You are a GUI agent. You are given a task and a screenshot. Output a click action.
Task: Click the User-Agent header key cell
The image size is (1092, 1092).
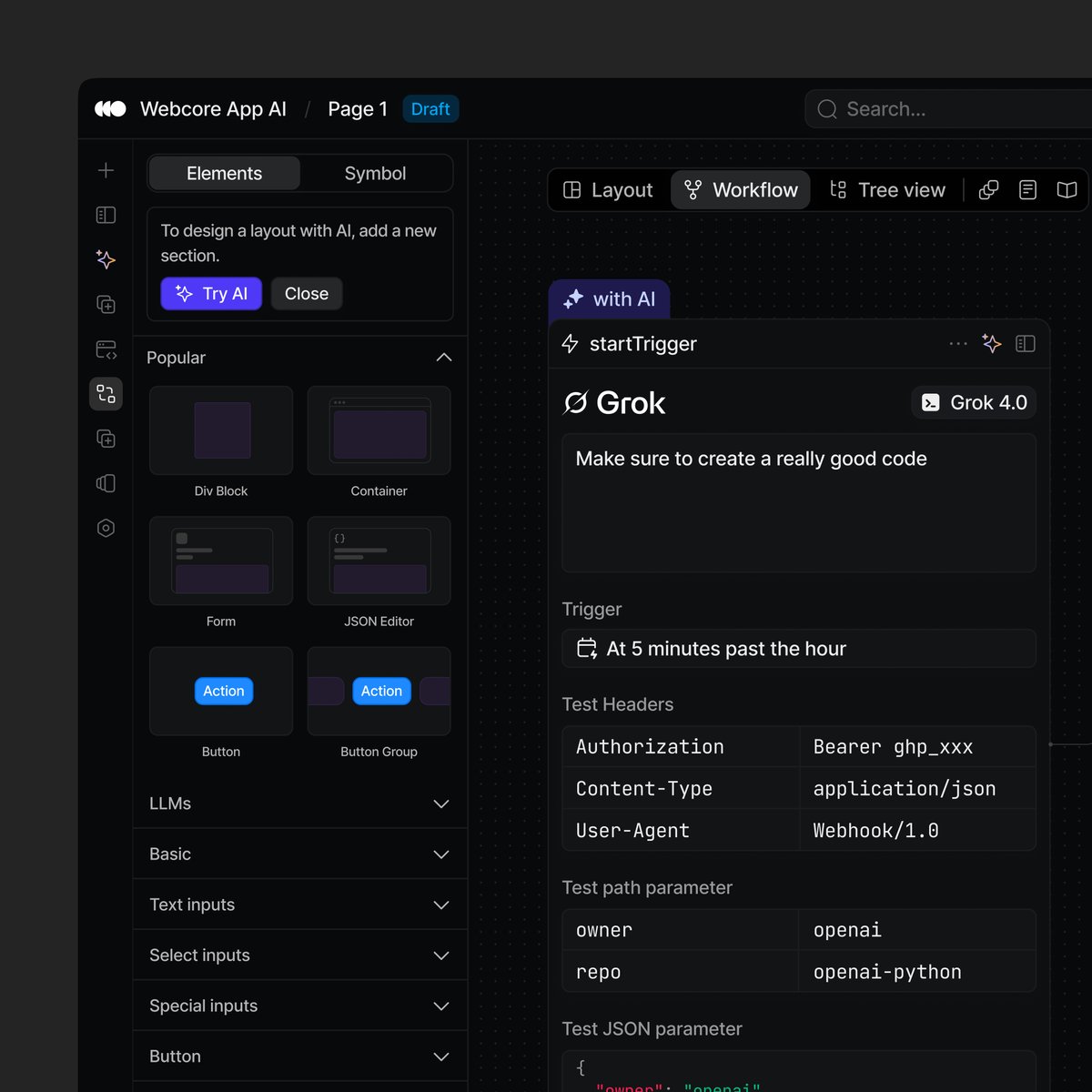[681, 831]
